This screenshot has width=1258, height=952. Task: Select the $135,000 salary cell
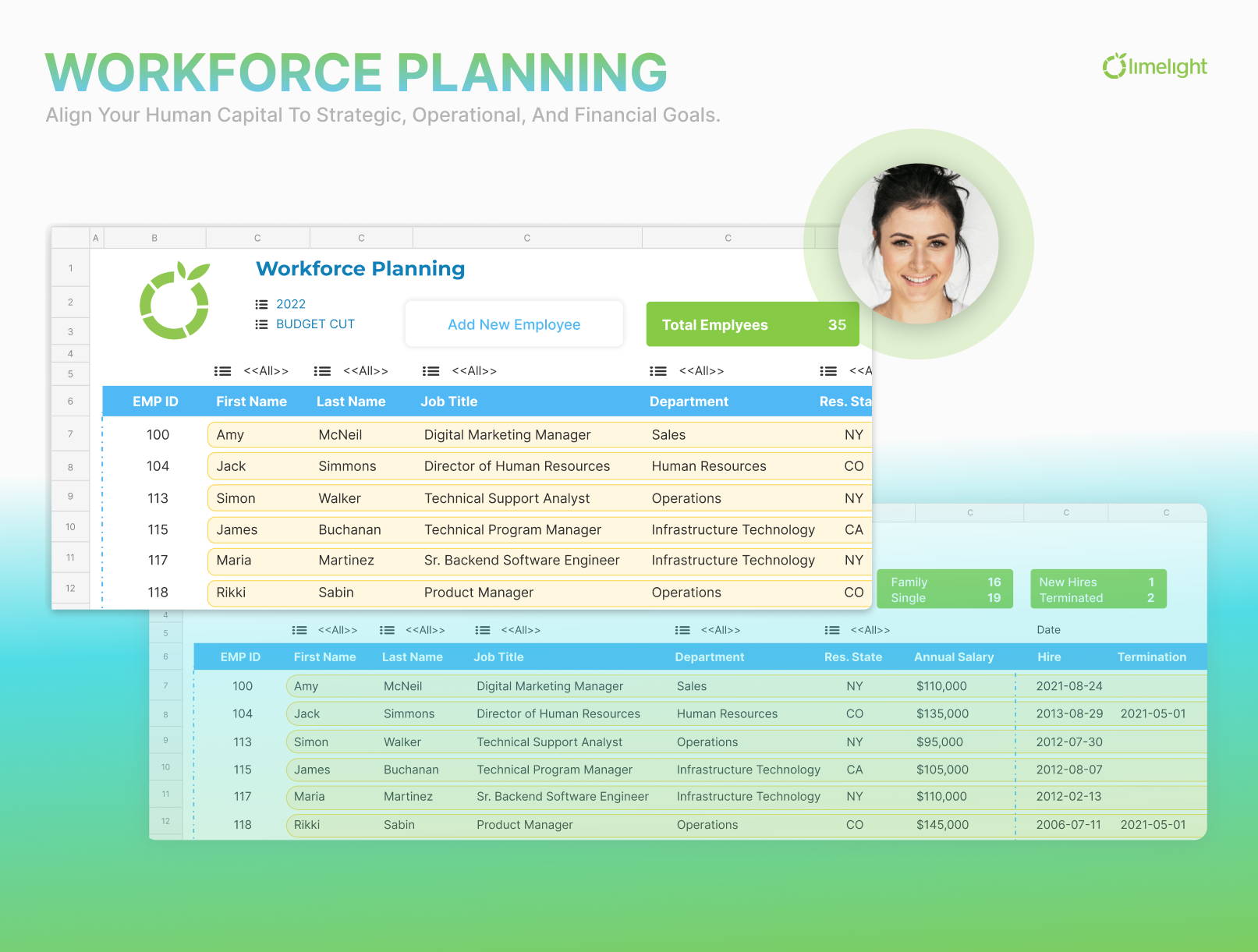(942, 713)
